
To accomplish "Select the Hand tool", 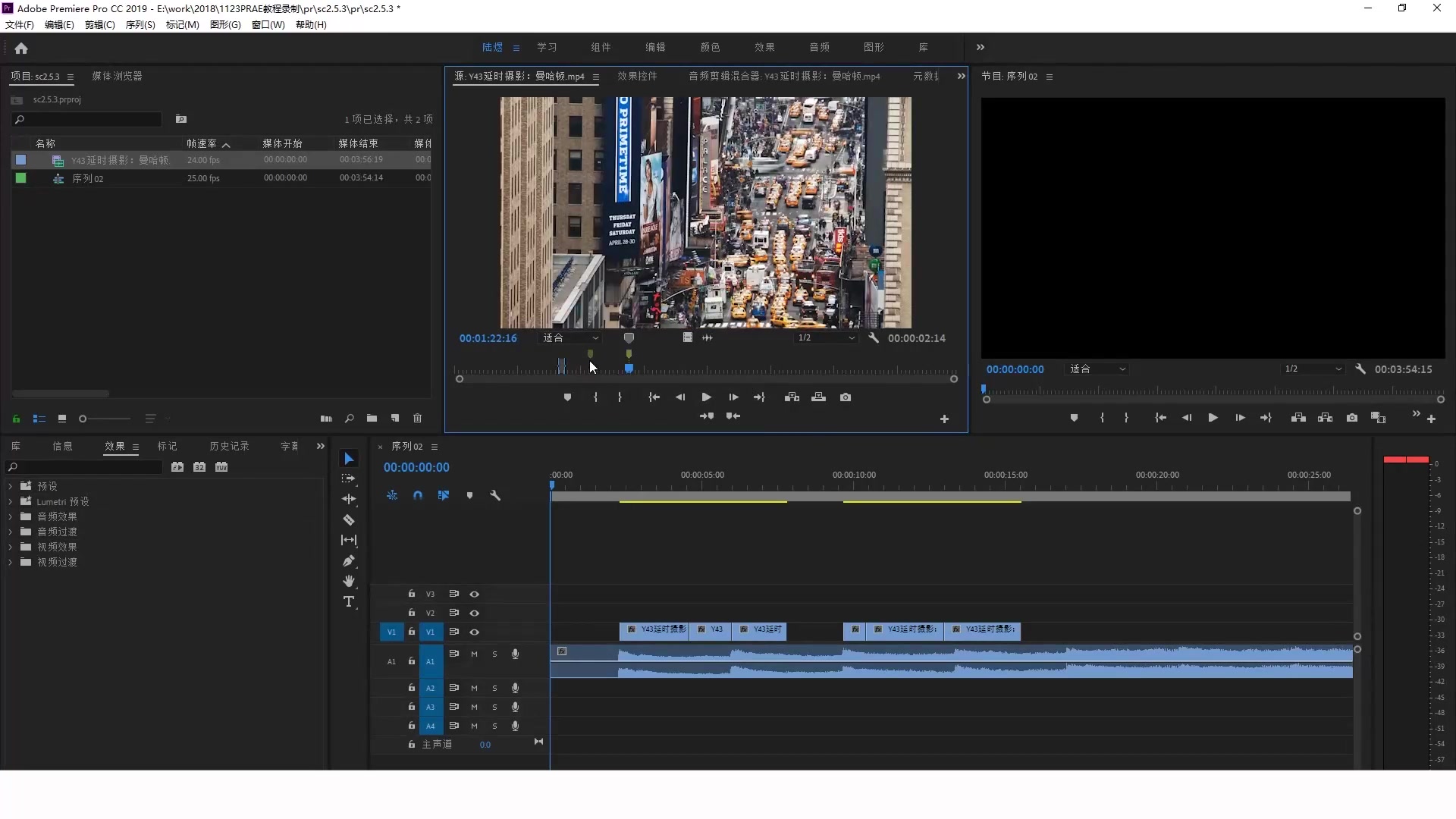I will tap(349, 582).
